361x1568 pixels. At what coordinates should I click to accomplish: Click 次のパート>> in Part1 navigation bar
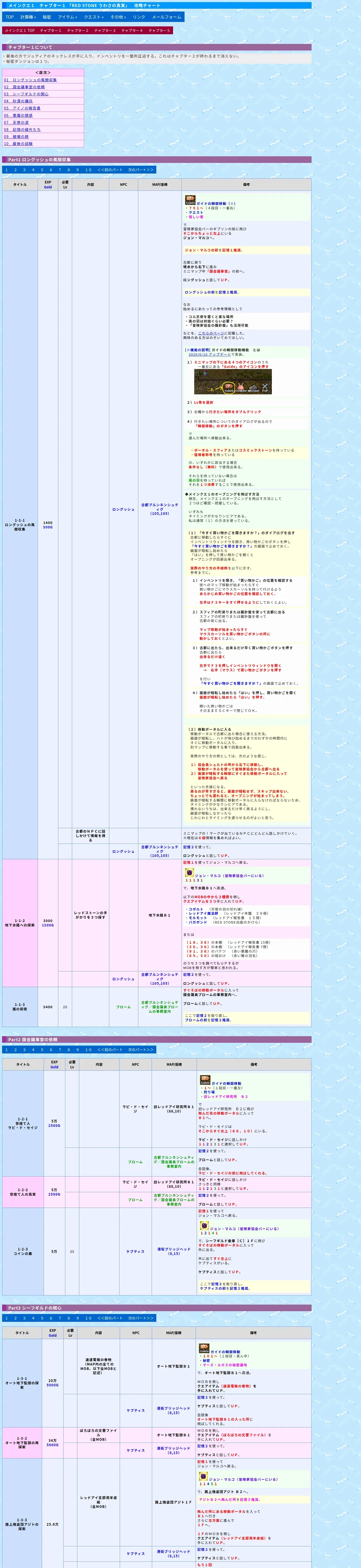pos(141,170)
